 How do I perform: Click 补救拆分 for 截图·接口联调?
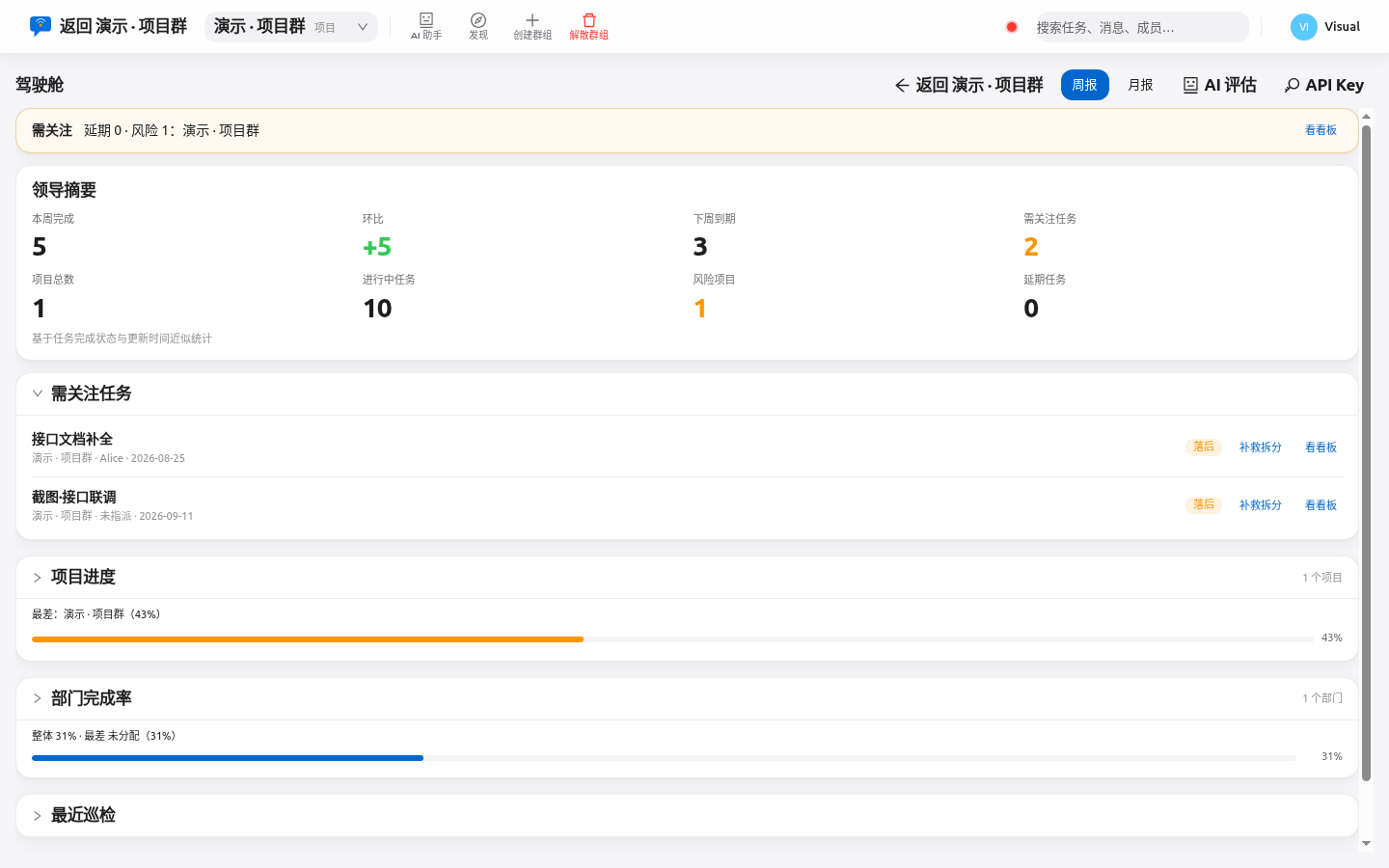pos(1261,505)
